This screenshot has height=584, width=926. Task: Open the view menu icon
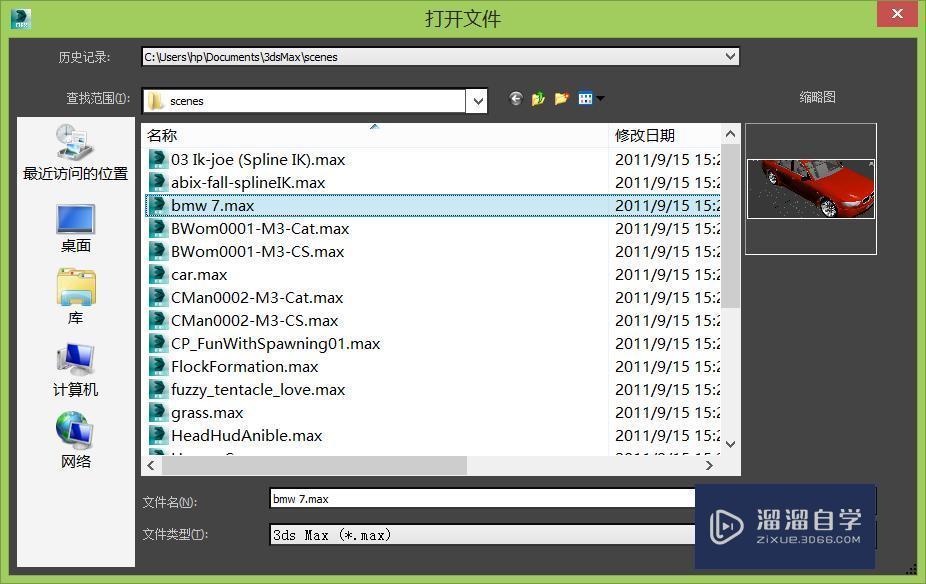[591, 99]
